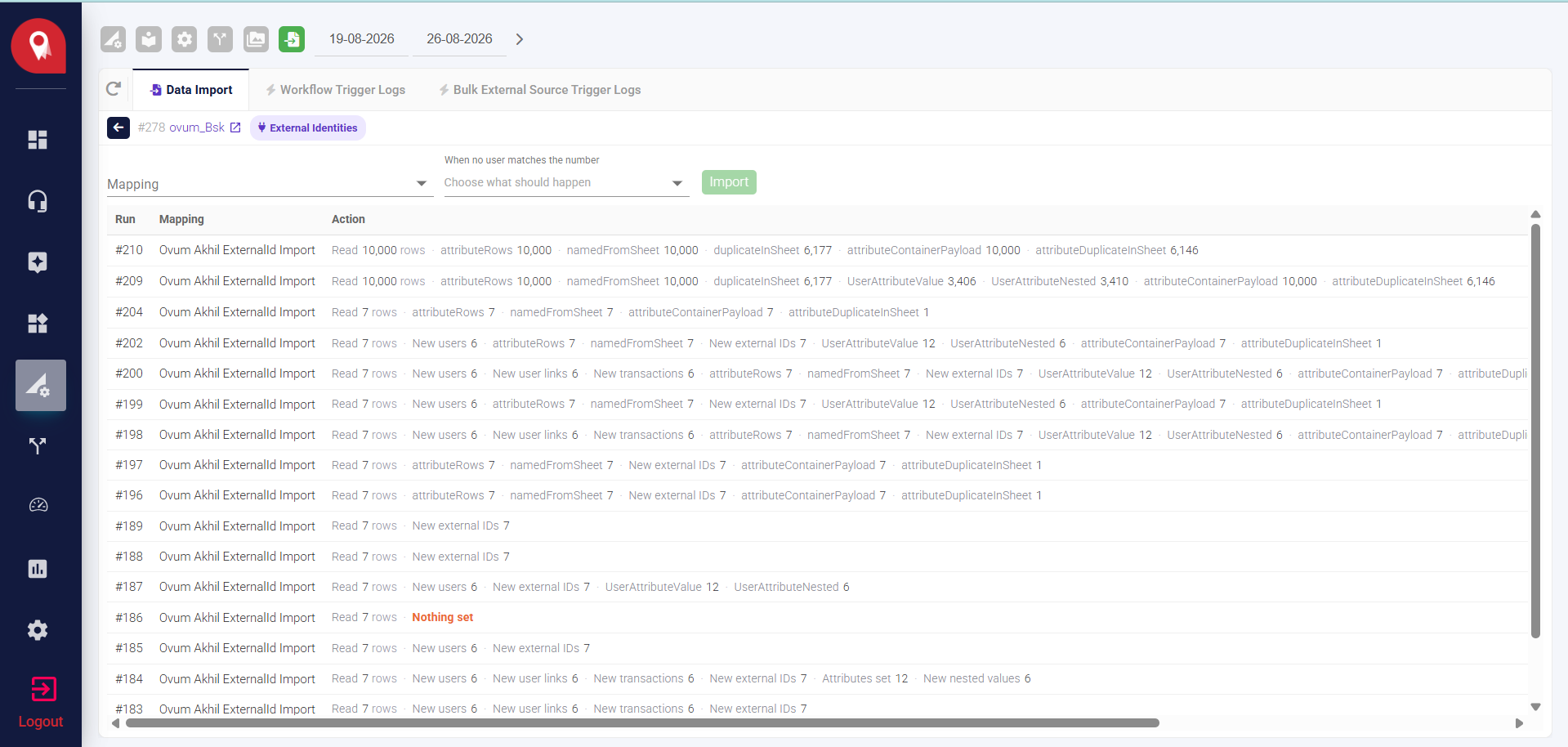
Task: Open the 'Choose what should happen' dropdown
Action: (566, 182)
